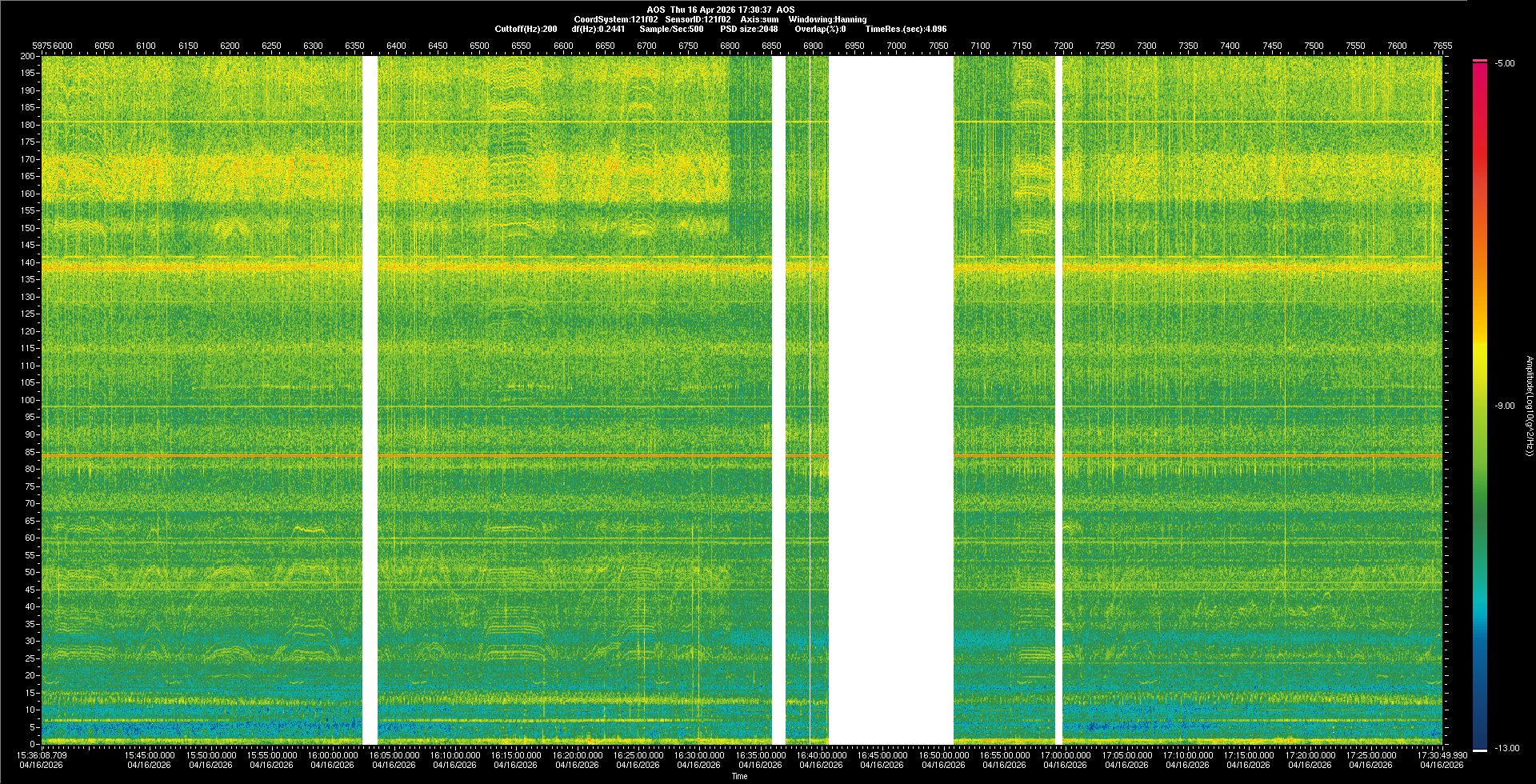Click the Time axis title at the bottom
The height and width of the screenshot is (784, 1536).
tap(739, 776)
